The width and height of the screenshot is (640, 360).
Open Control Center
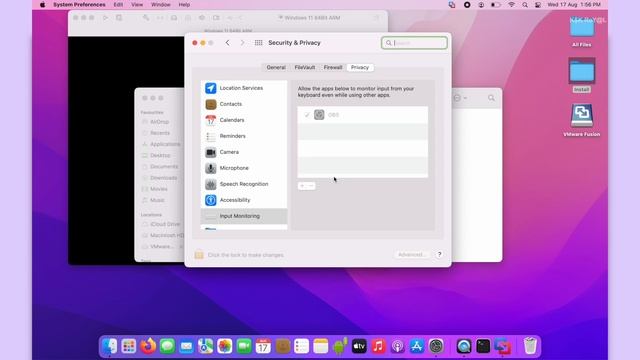click(x=538, y=5)
